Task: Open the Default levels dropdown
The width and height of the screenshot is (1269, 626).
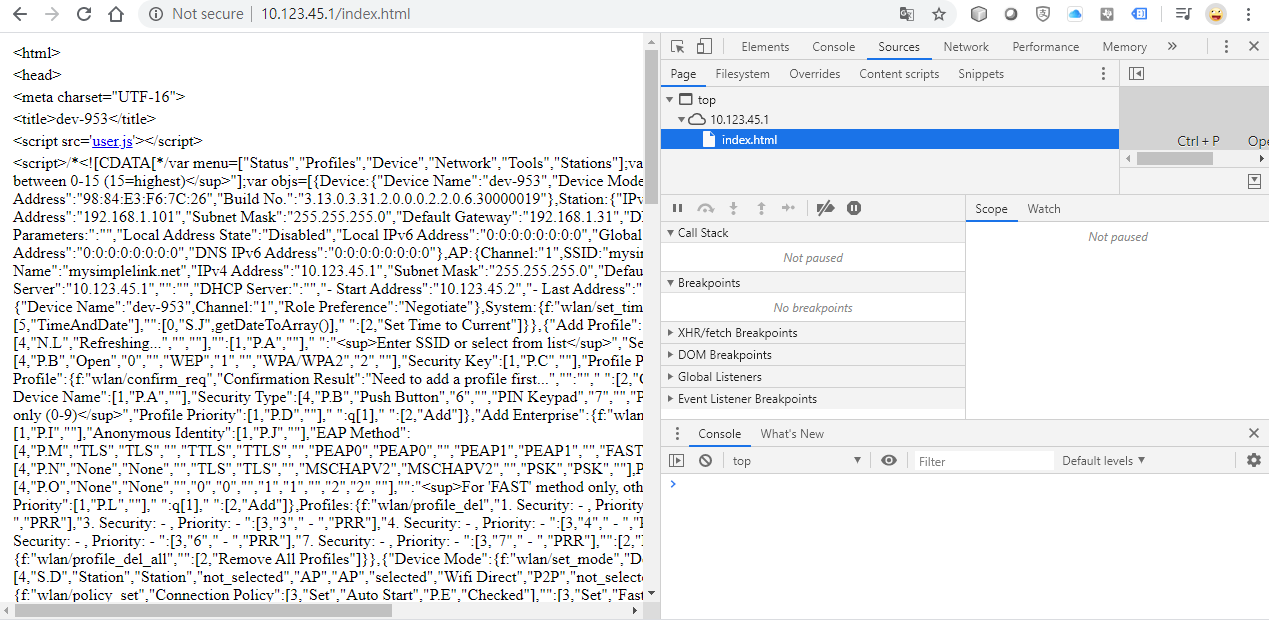Action: (1104, 461)
